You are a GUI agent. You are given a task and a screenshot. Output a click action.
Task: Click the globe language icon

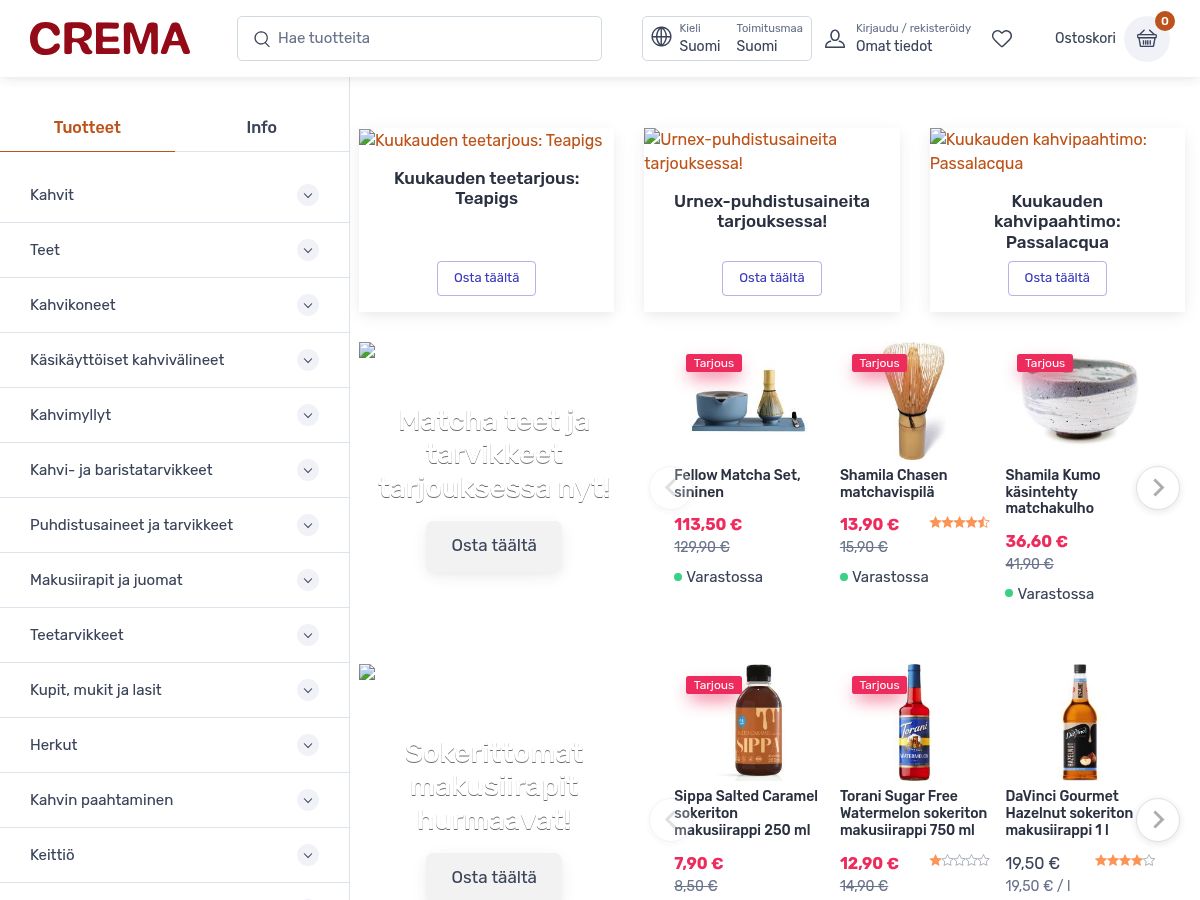661,37
